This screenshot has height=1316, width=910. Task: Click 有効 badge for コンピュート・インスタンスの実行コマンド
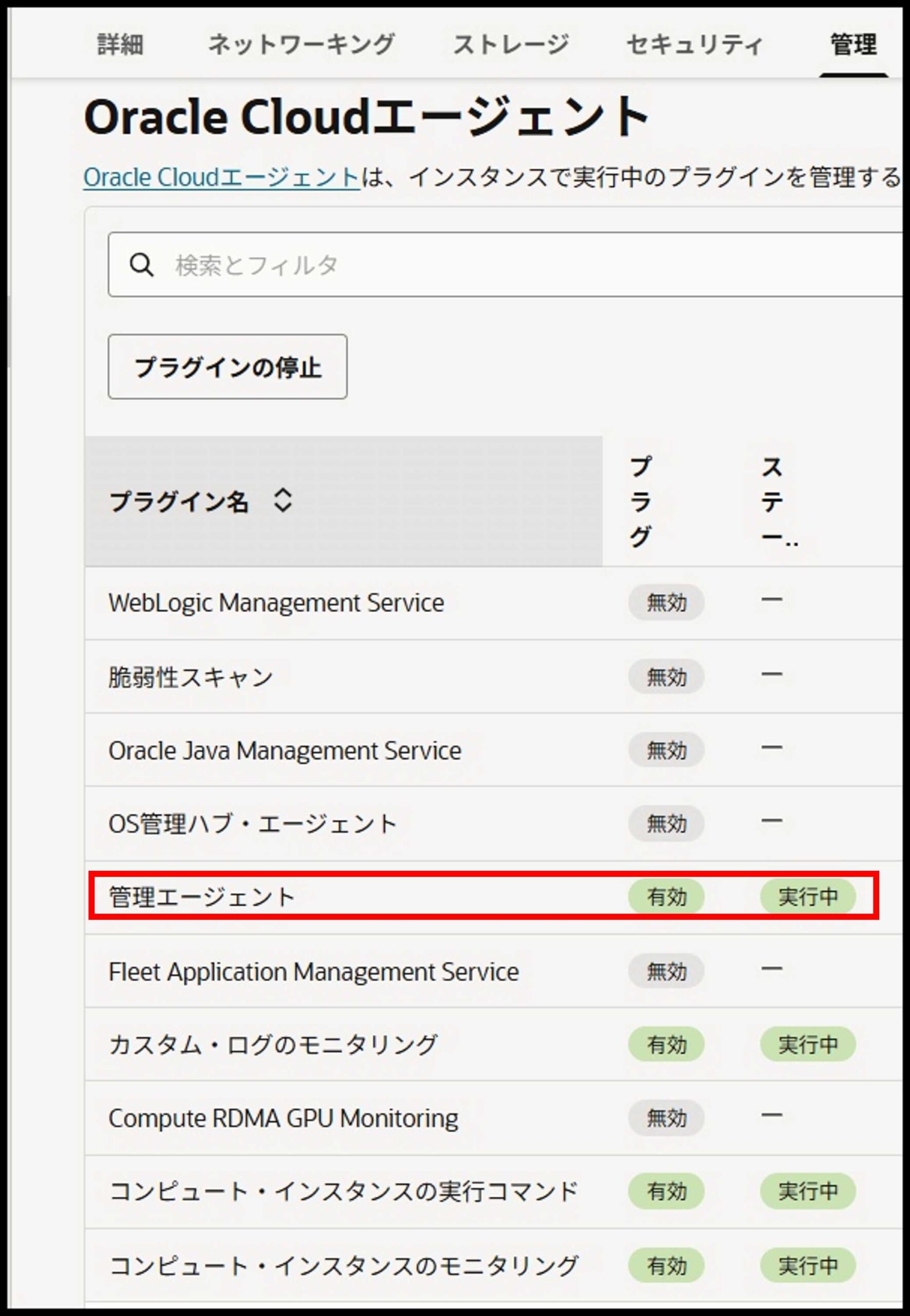(x=666, y=1191)
